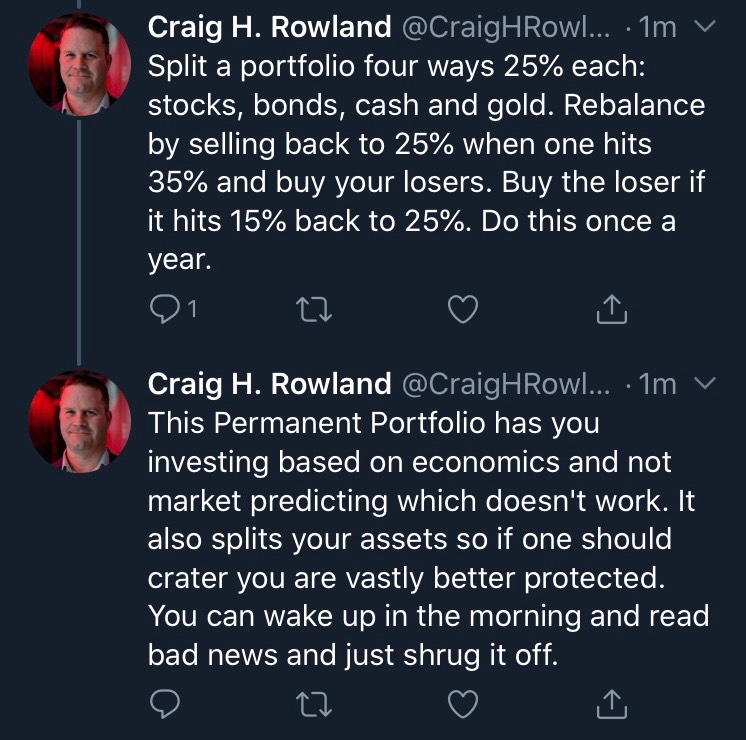Select the 1m timestamp of the first tweet

[x=658, y=28]
